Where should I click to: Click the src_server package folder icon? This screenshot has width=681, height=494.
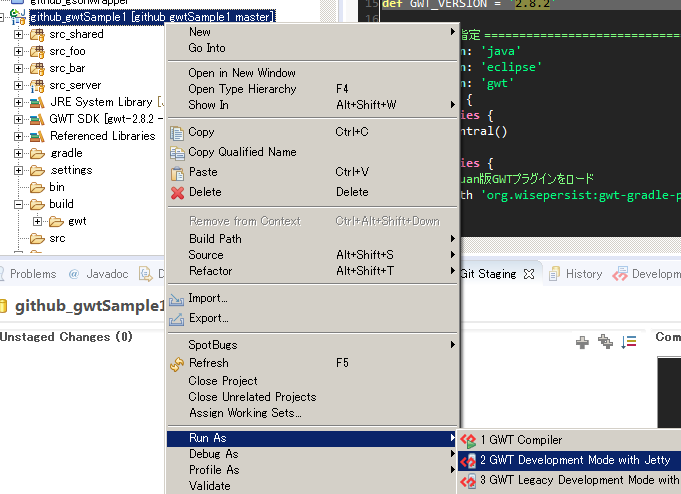(37, 86)
